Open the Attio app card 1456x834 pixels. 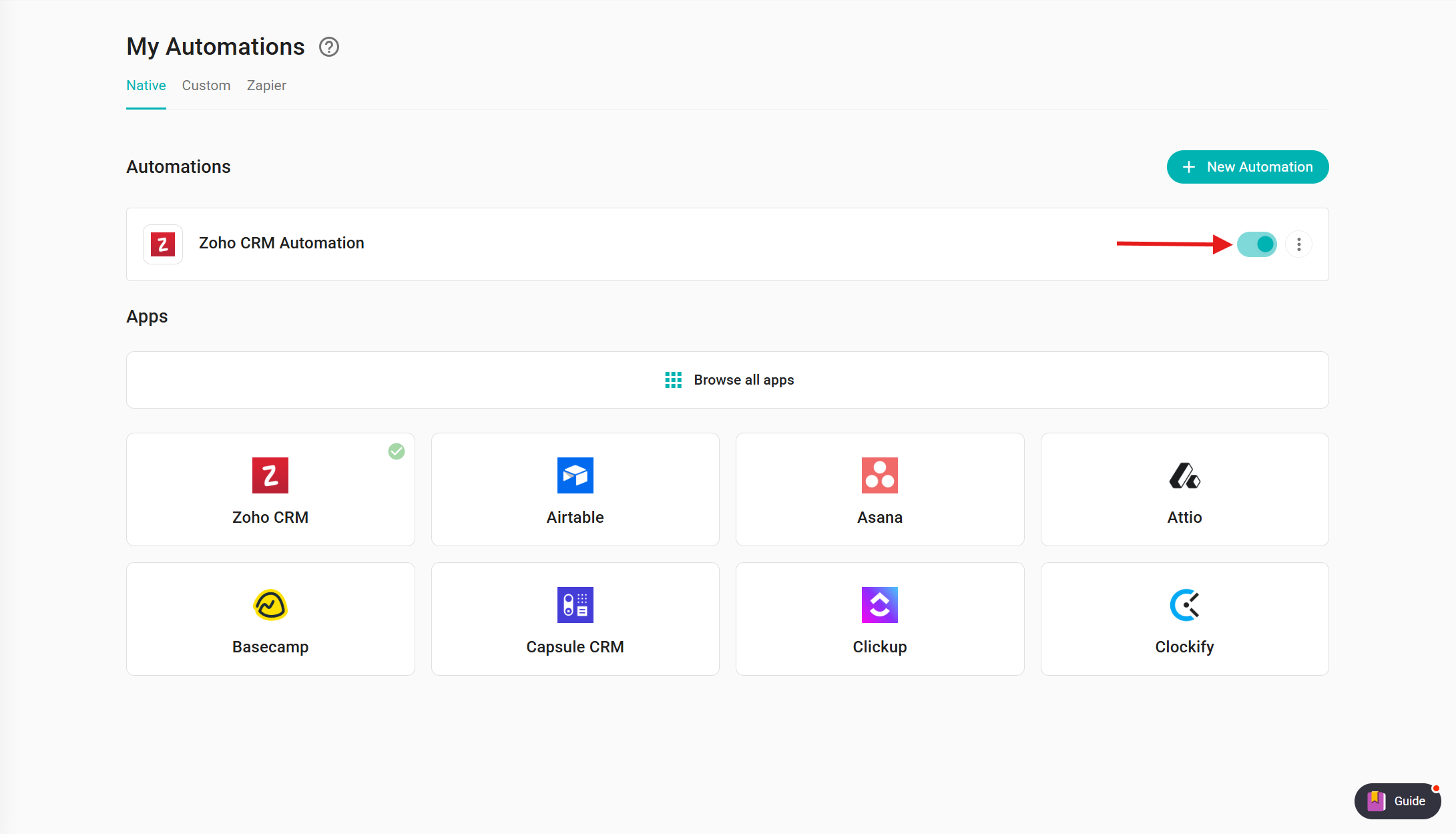(1184, 489)
